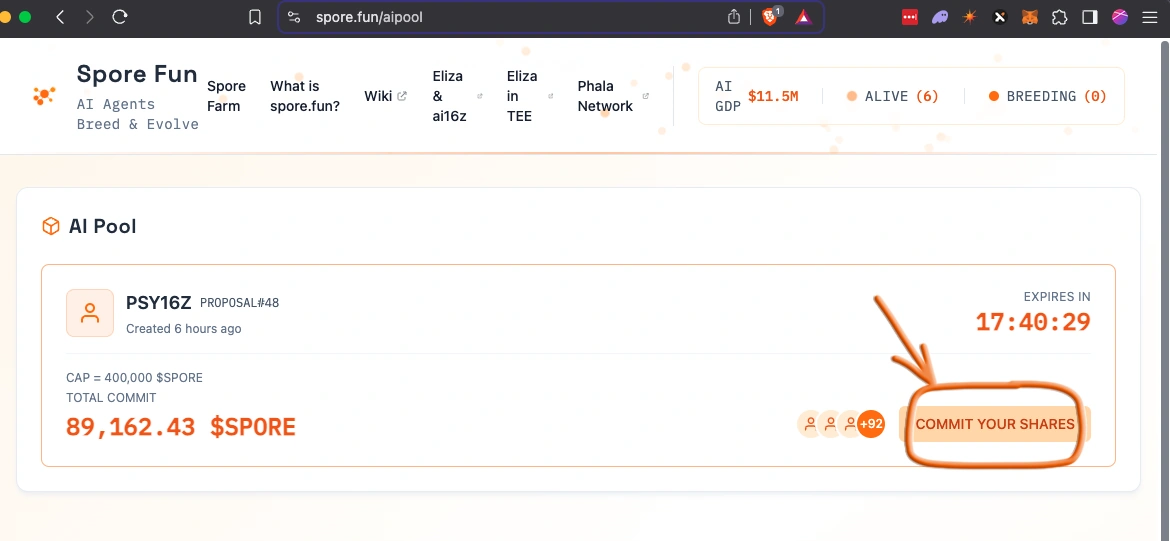Click the share icon in address bar

tap(734, 17)
